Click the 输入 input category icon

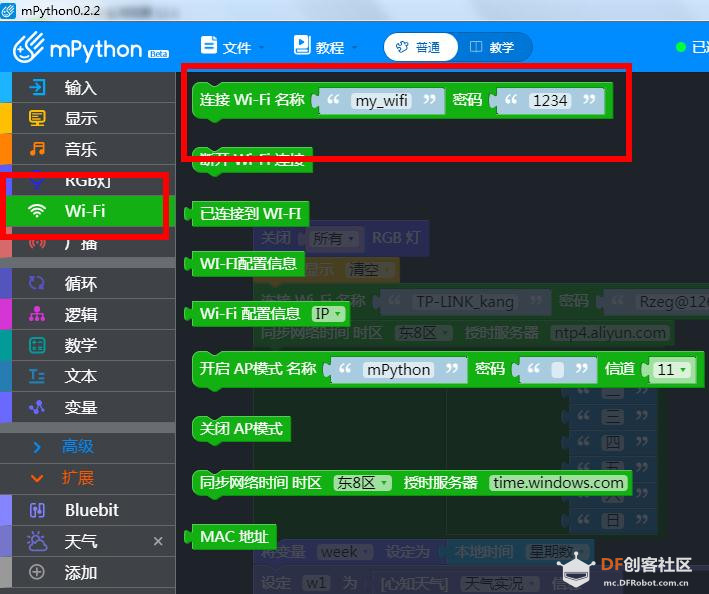37,87
